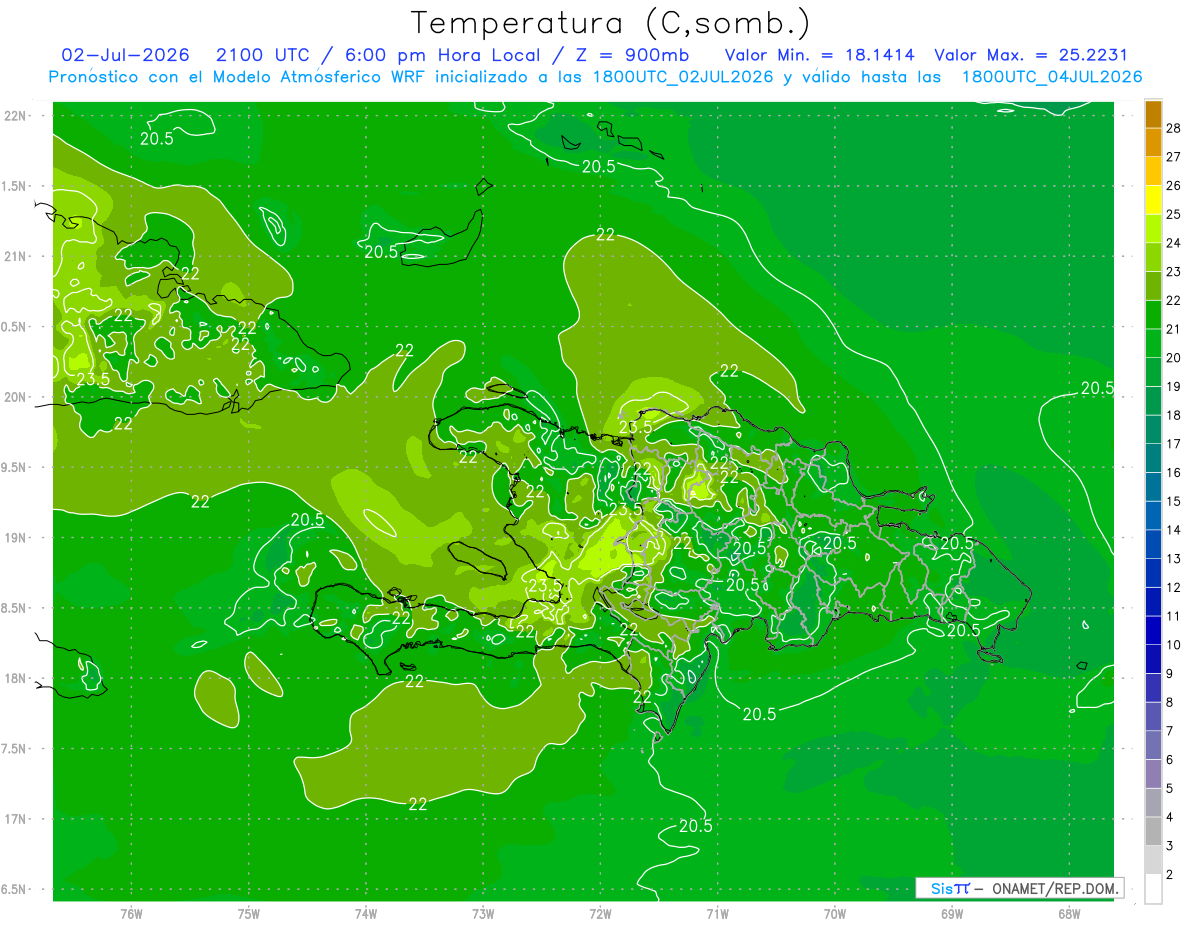Select the "75W" longitude axis label
Viewport: 1200px width, 927px height.
pyautogui.click(x=248, y=913)
